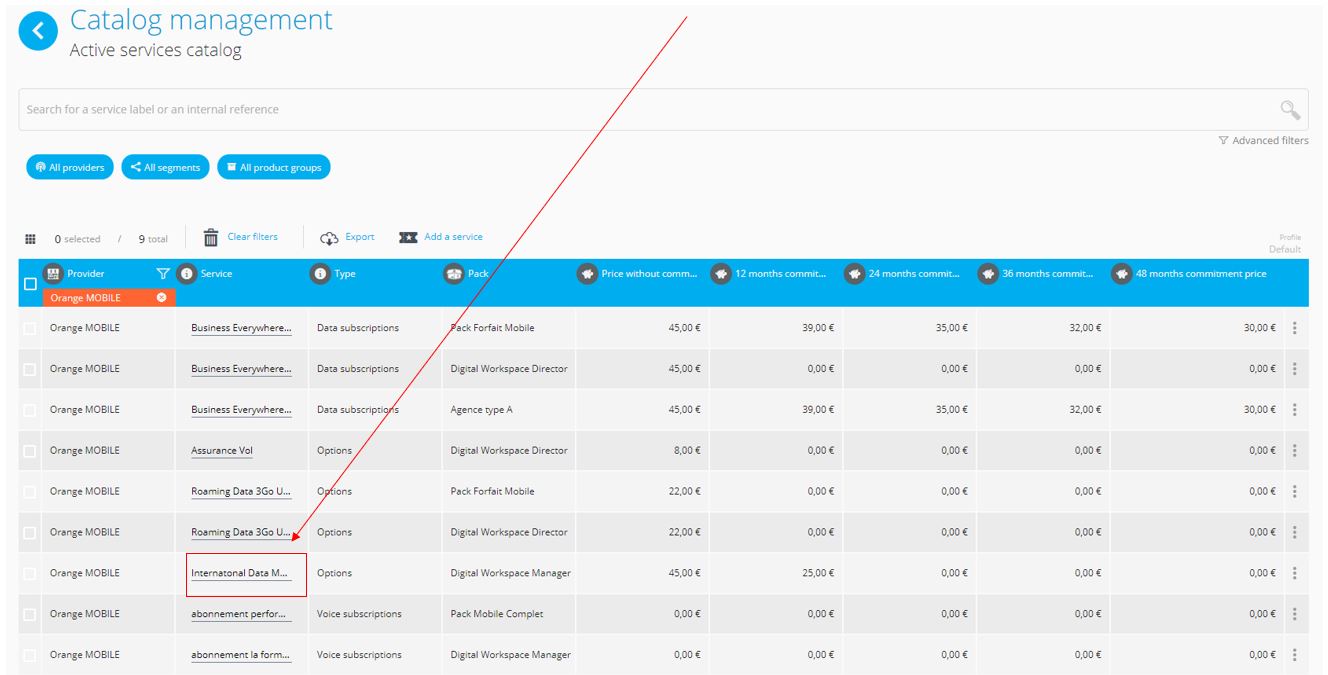The image size is (1328, 675).
Task: Click the Service column info icon
Action: [186, 273]
